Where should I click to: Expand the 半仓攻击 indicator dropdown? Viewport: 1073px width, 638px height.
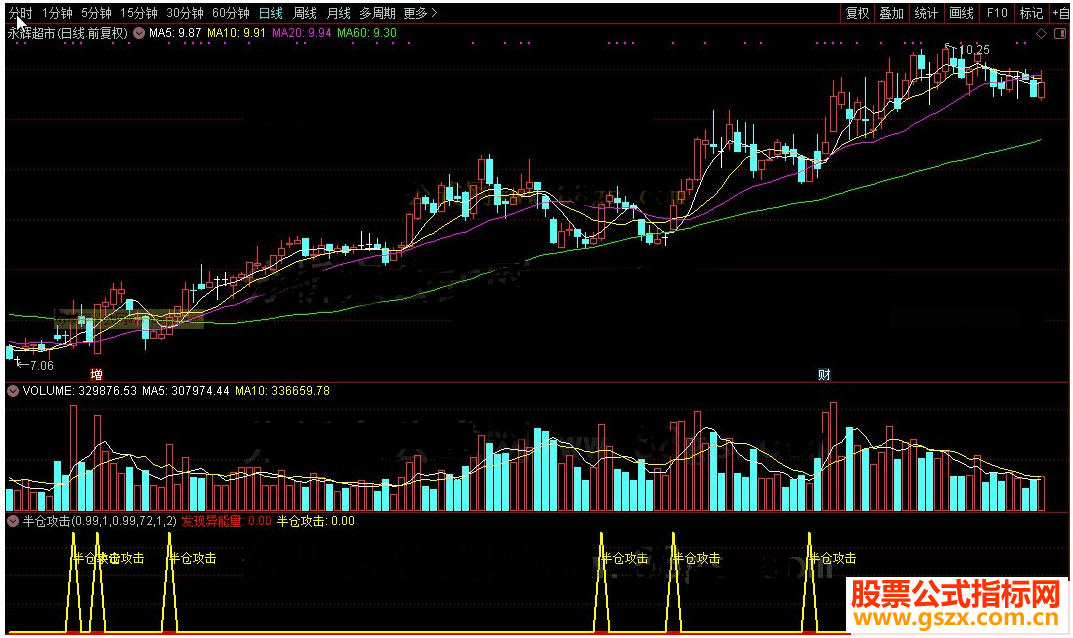click(x=13, y=521)
